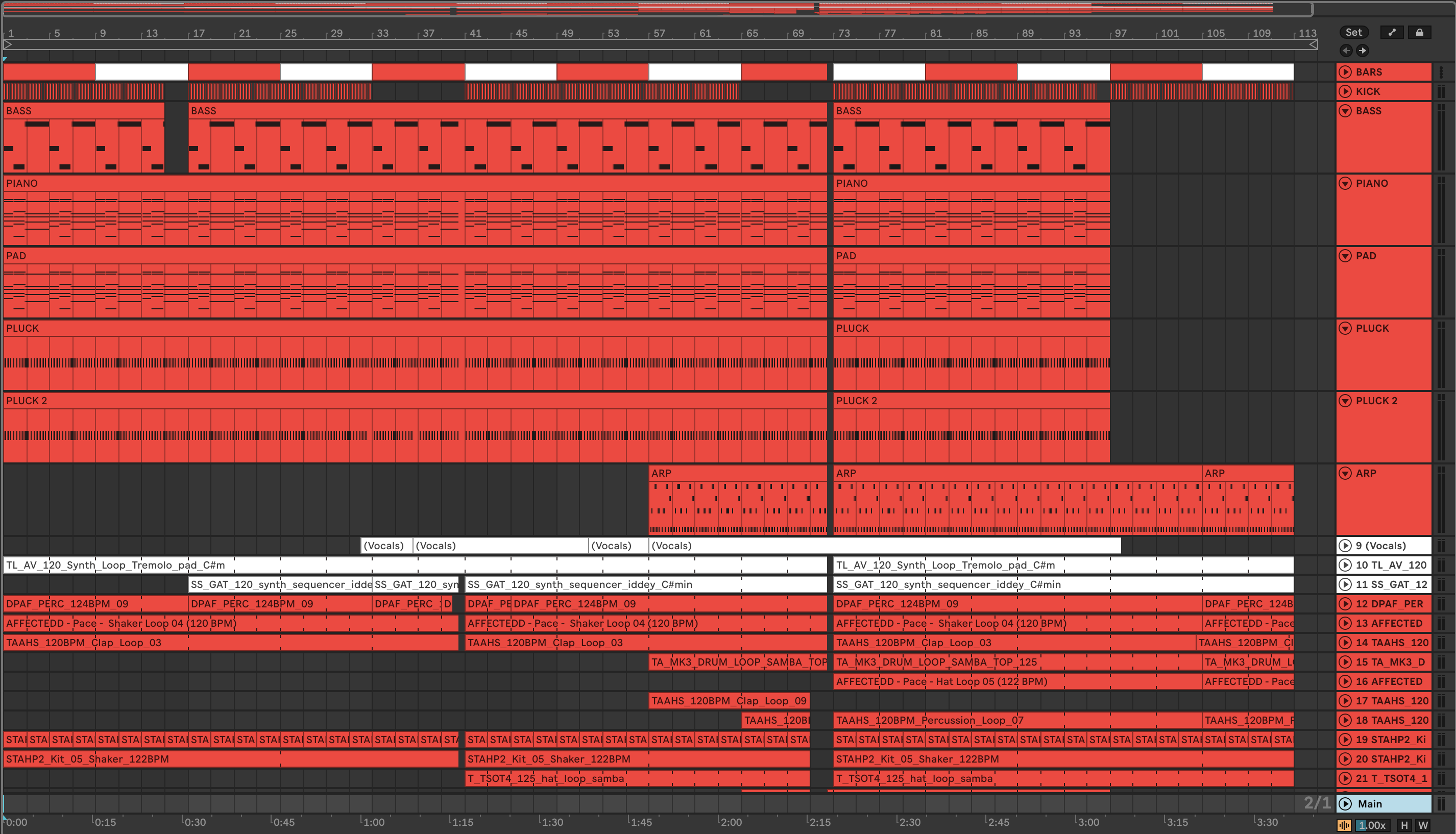Image resolution: width=1456 pixels, height=834 pixels.
Task: Click the Set locator button
Action: click(x=1353, y=32)
